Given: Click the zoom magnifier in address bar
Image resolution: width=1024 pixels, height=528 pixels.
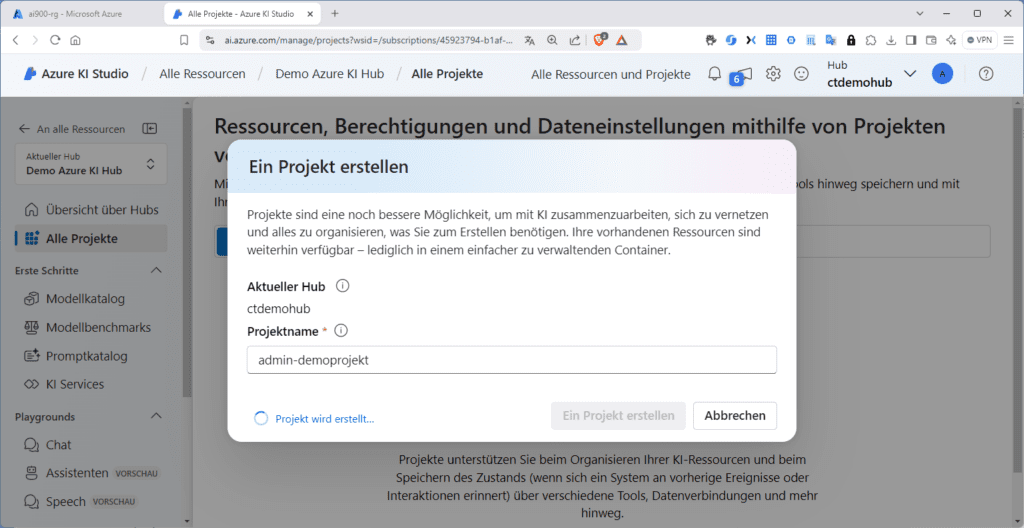Looking at the screenshot, I should 552,40.
